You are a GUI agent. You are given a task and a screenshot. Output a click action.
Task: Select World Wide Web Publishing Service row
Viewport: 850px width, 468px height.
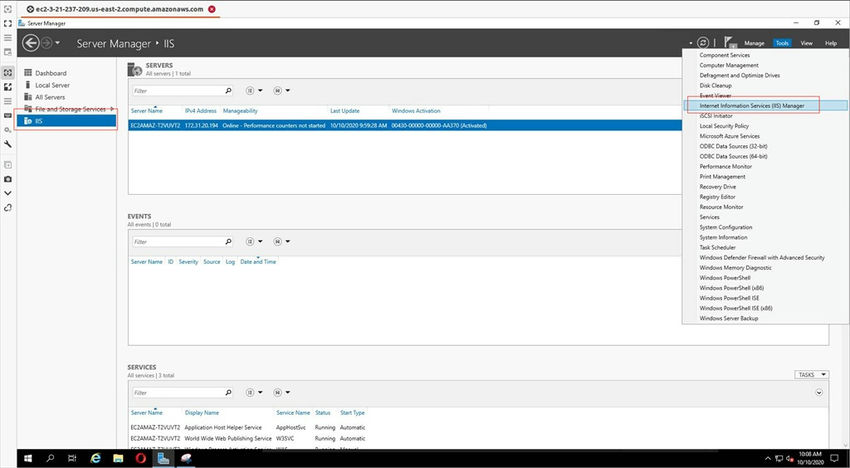coord(248,438)
